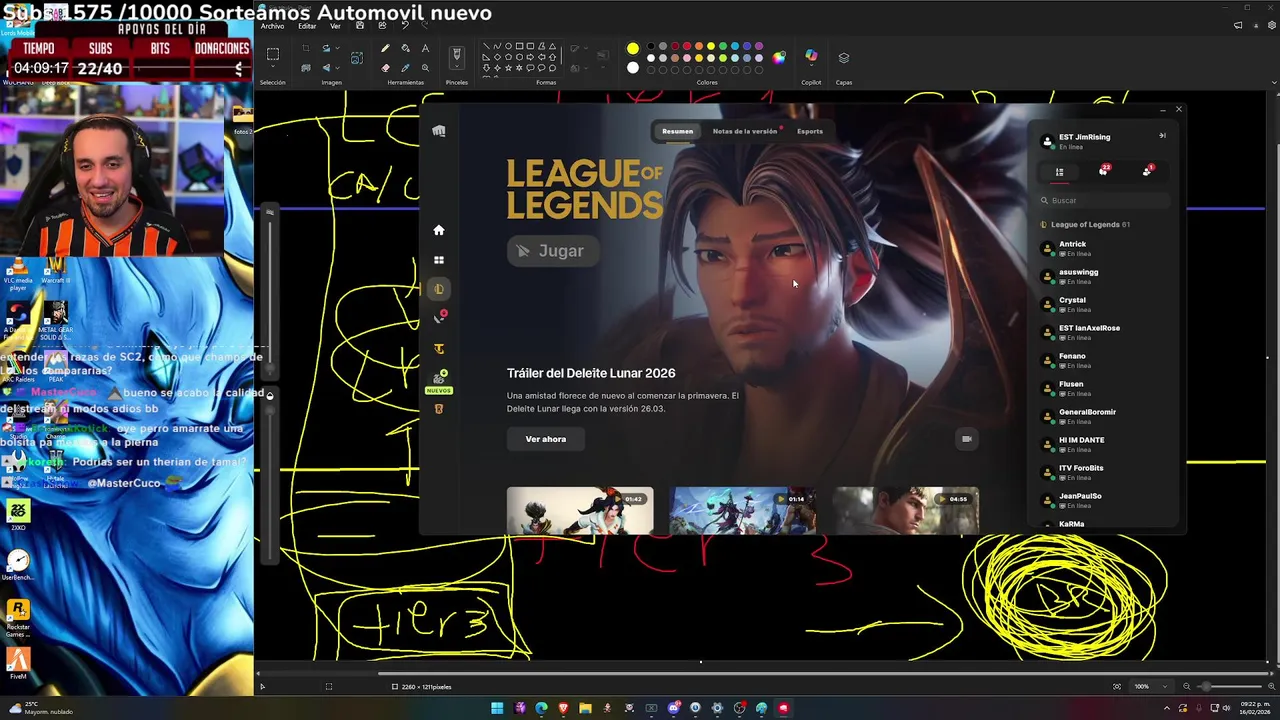Select friend HI IM DANTE
Screen dimensions: 1280x720
(1104, 444)
